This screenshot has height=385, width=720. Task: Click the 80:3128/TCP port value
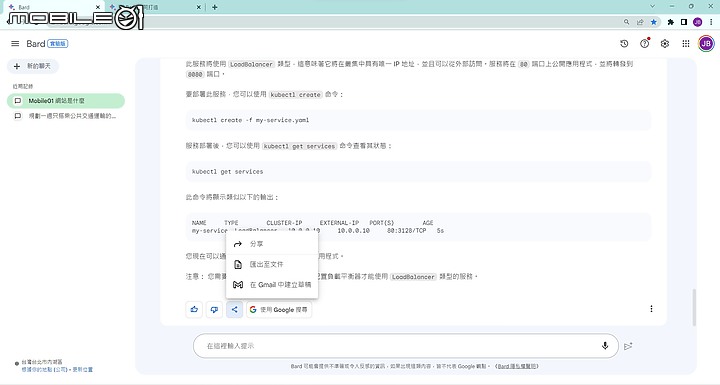406,231
